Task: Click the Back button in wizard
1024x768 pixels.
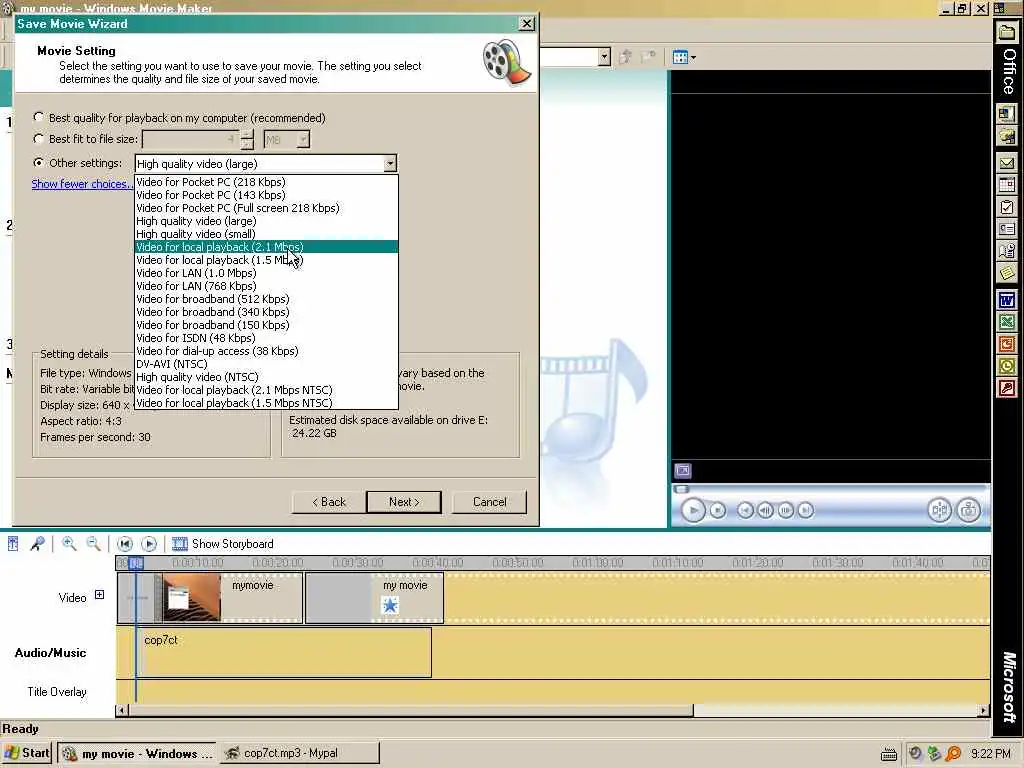Action: pyautogui.click(x=328, y=502)
